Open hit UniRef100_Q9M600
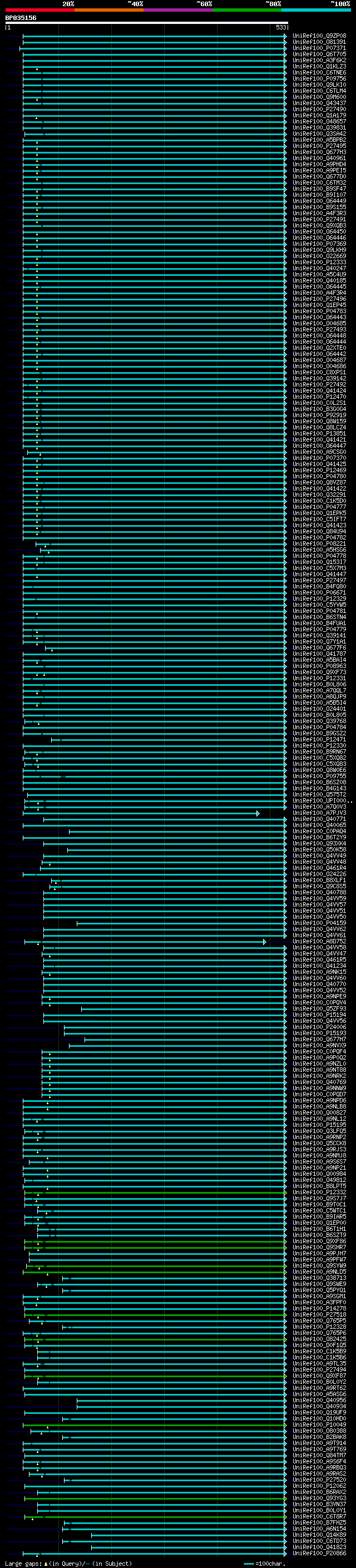This screenshot has width=356, height=1568. (x=319, y=97)
